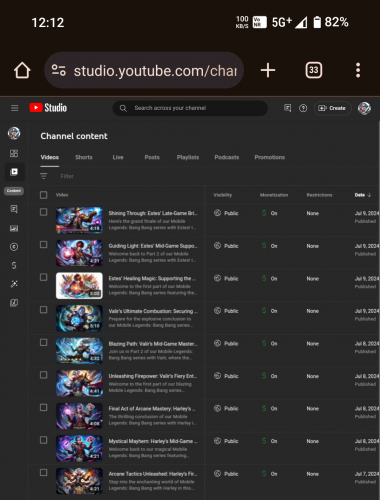Click the browser address bar URL
This screenshot has height=500, width=380.
pyautogui.click(x=155, y=71)
